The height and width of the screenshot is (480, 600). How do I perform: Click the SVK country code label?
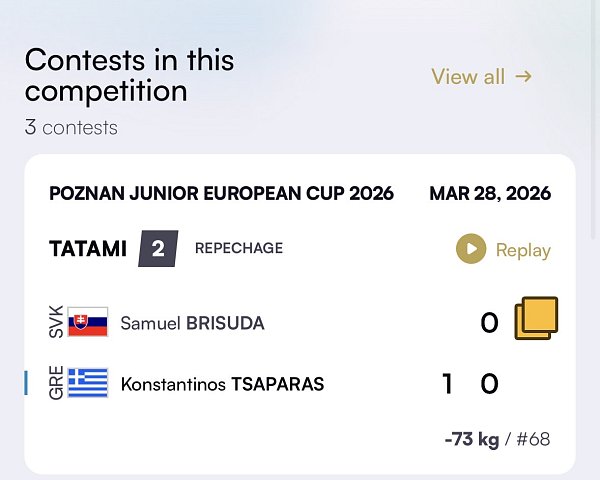56,322
